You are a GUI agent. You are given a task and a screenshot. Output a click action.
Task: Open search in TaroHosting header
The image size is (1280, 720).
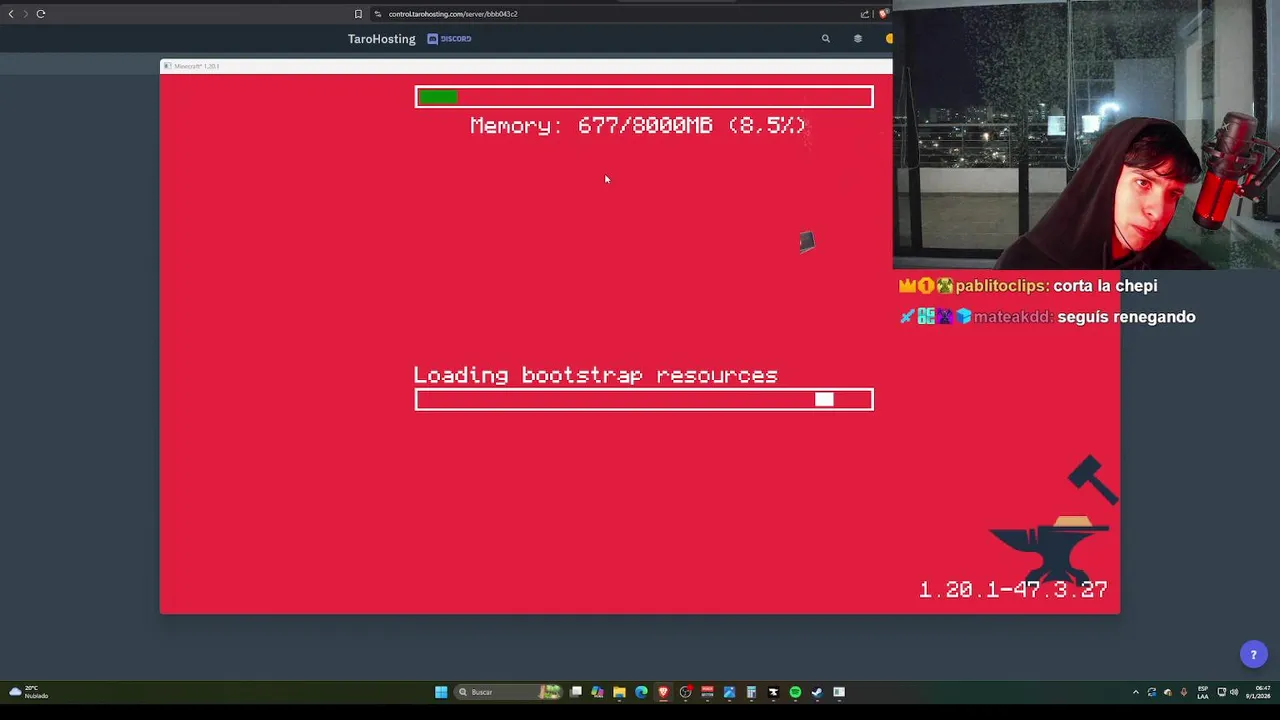pyautogui.click(x=826, y=39)
